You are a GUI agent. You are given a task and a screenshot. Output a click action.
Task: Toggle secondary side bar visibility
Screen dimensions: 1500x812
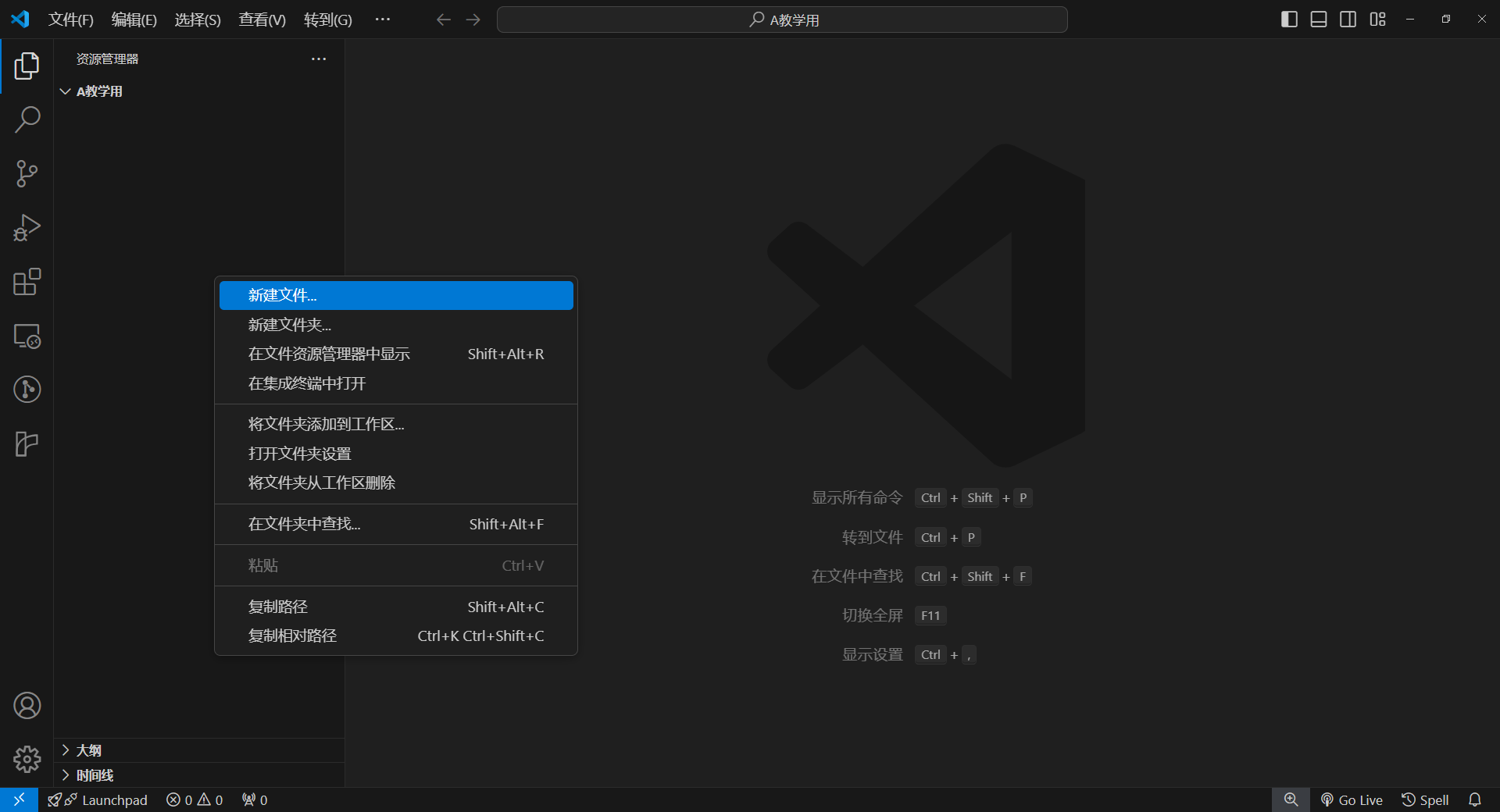pos(1348,20)
